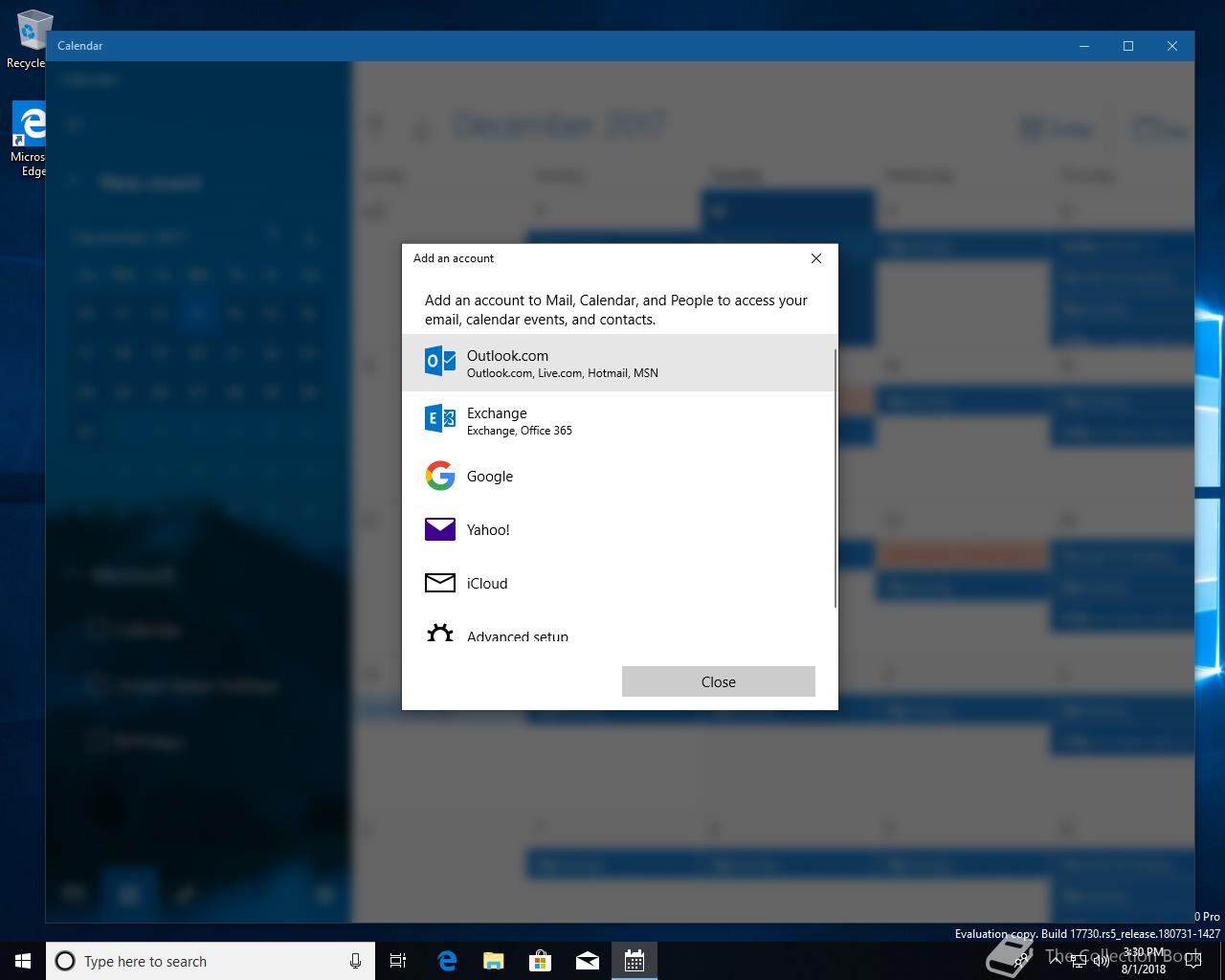This screenshot has height=980, width=1225.
Task: Choose the Exchange account icon
Action: (x=440, y=418)
